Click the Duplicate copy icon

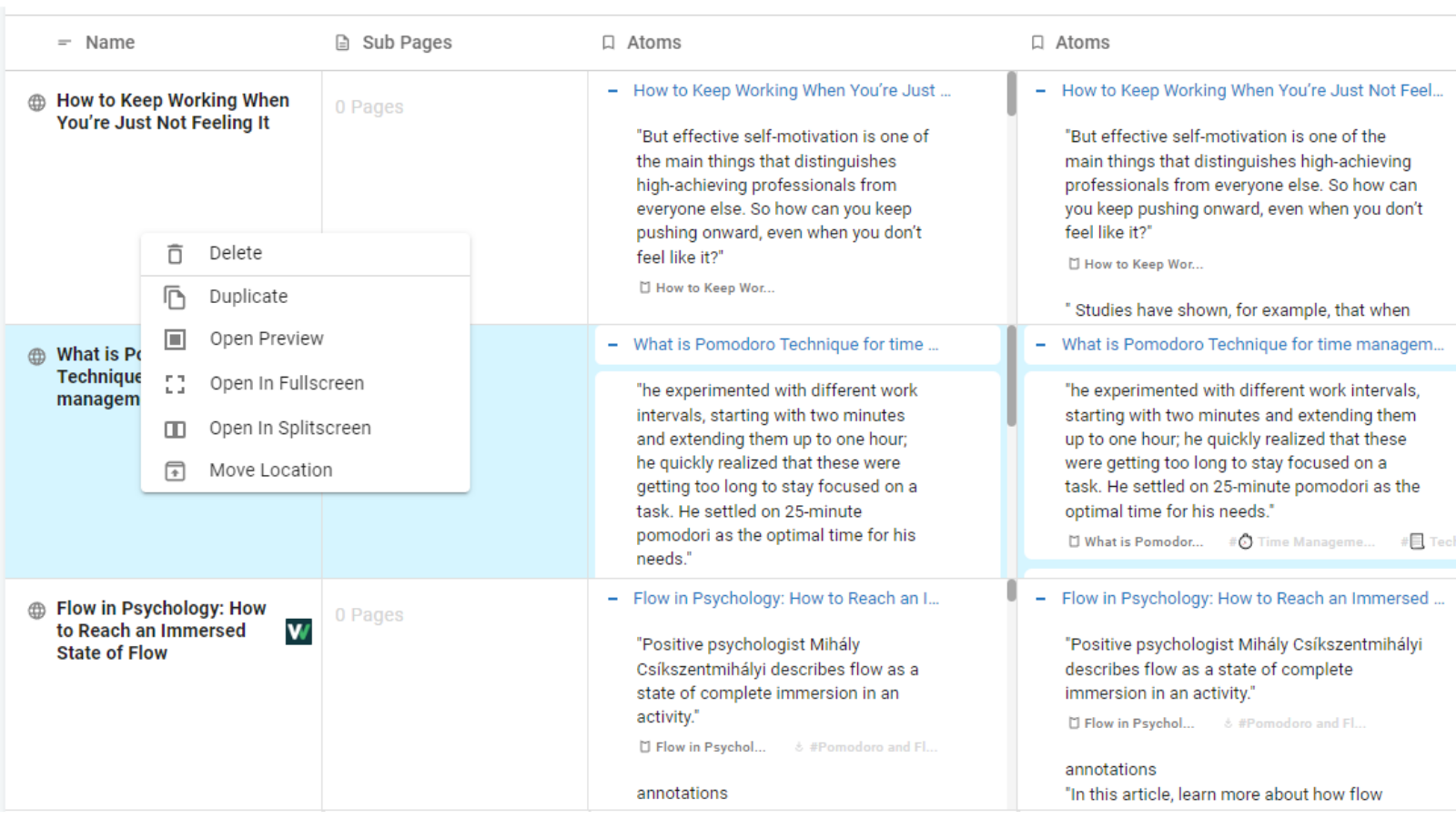[175, 297]
